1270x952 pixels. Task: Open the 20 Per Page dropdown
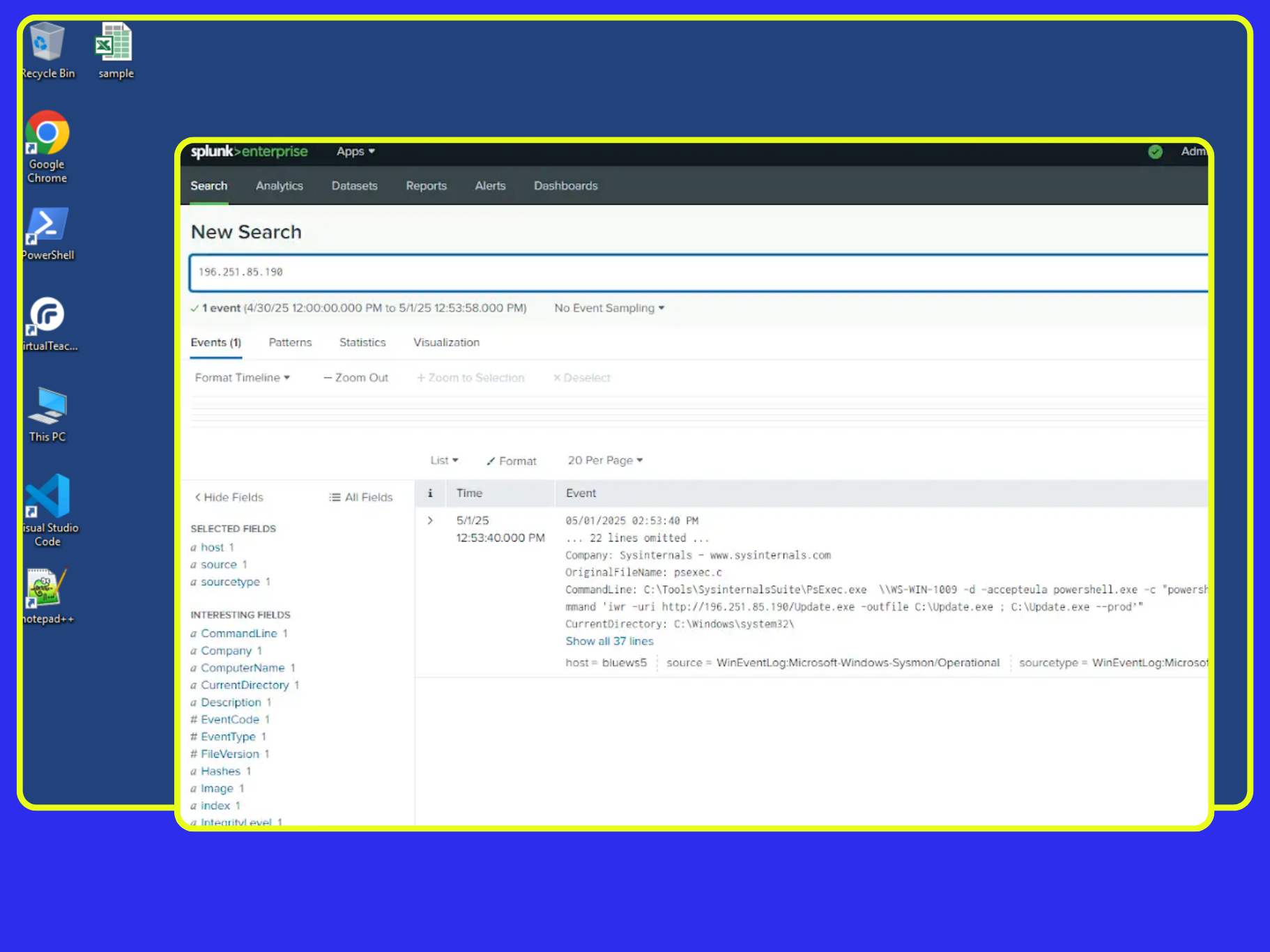(605, 460)
